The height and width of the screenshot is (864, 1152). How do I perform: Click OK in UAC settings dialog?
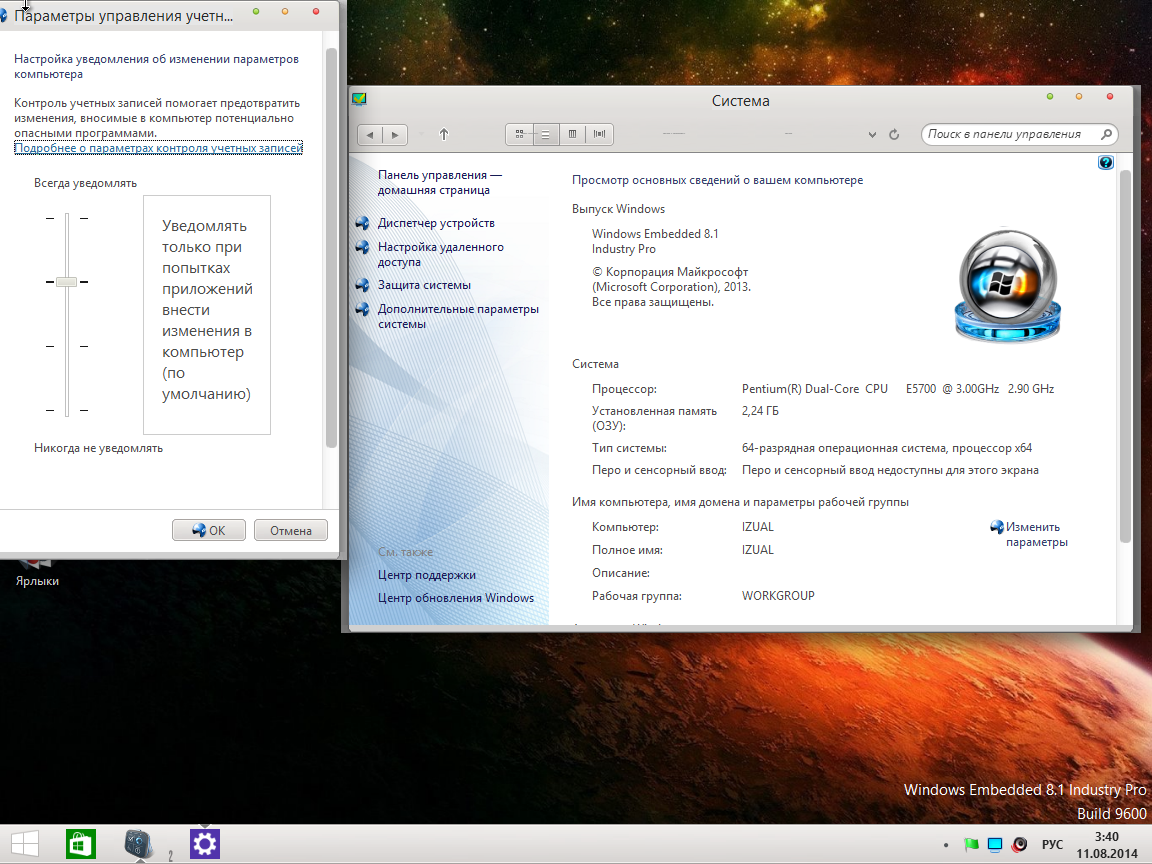click(209, 530)
